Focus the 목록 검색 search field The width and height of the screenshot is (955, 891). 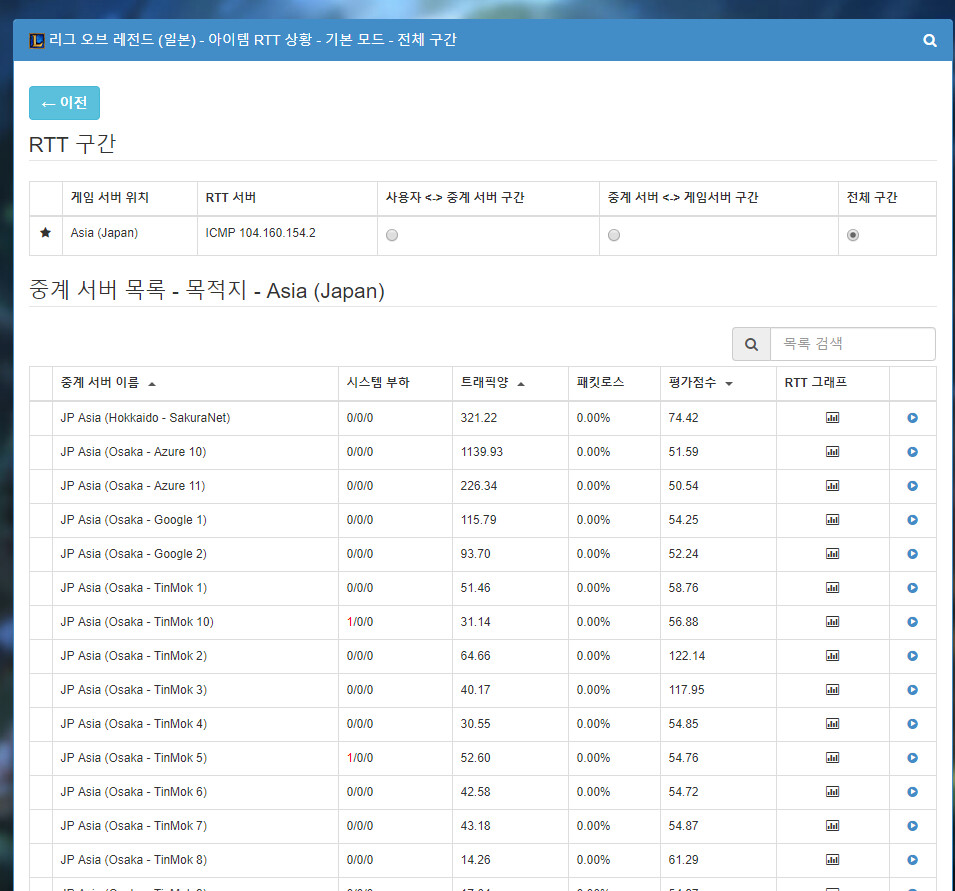point(852,344)
